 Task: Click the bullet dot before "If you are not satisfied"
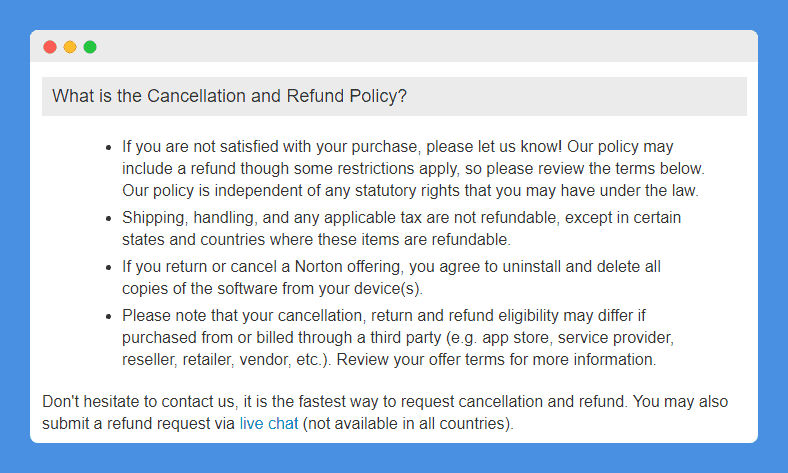point(109,148)
